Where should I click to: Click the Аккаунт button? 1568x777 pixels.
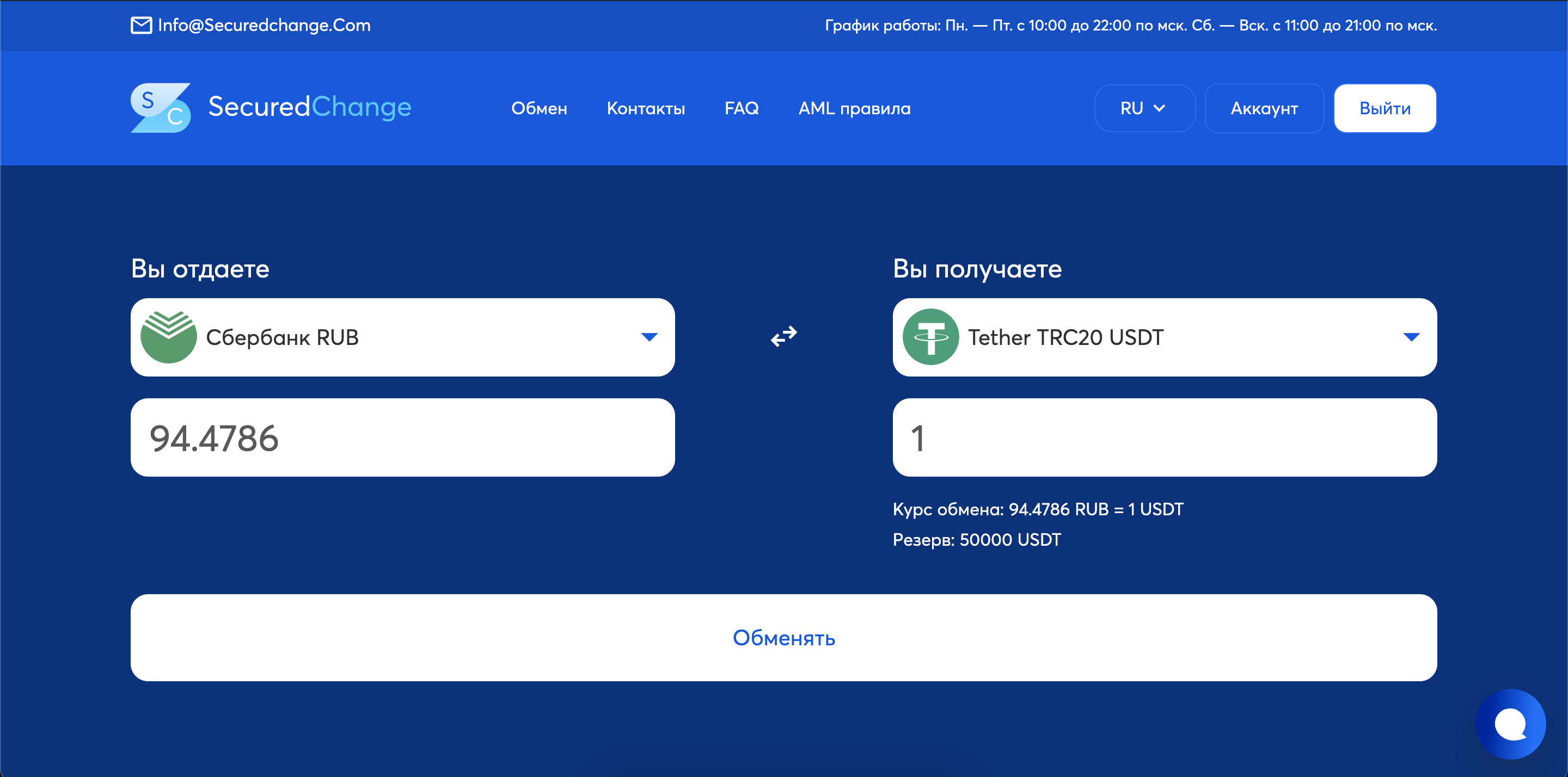coord(1264,108)
